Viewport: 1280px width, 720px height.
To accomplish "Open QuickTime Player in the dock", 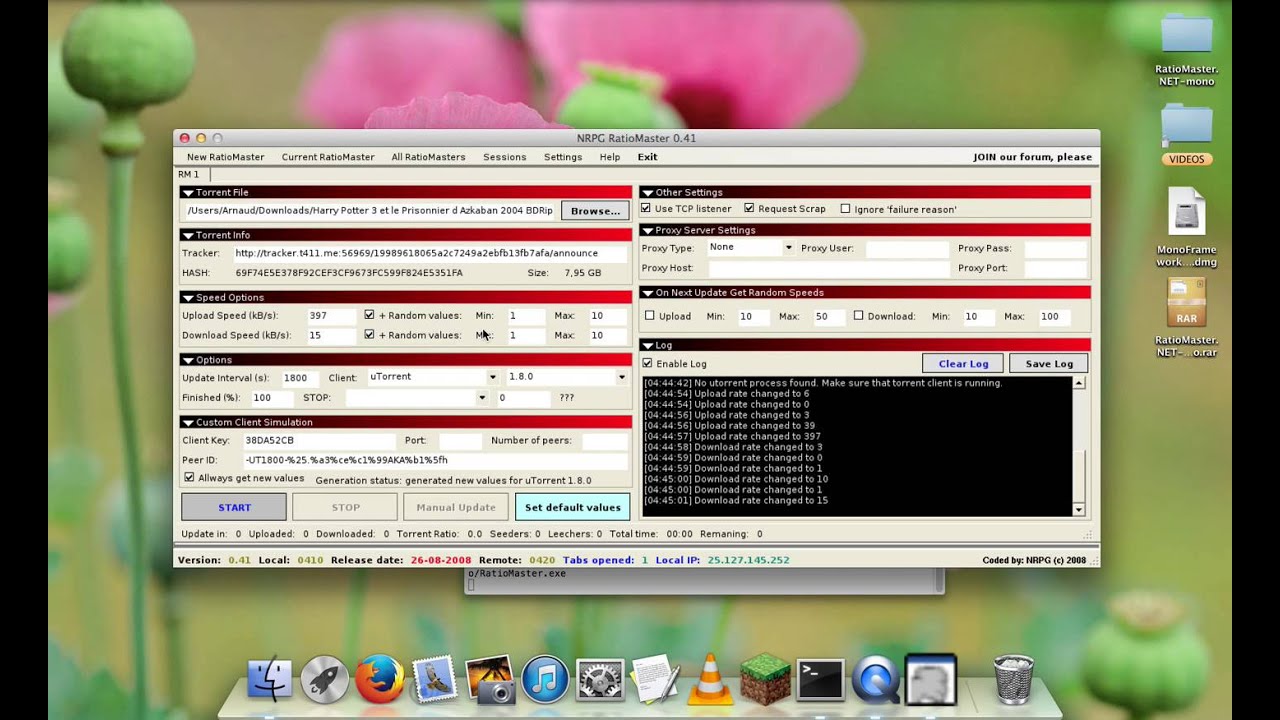I will click(876, 680).
